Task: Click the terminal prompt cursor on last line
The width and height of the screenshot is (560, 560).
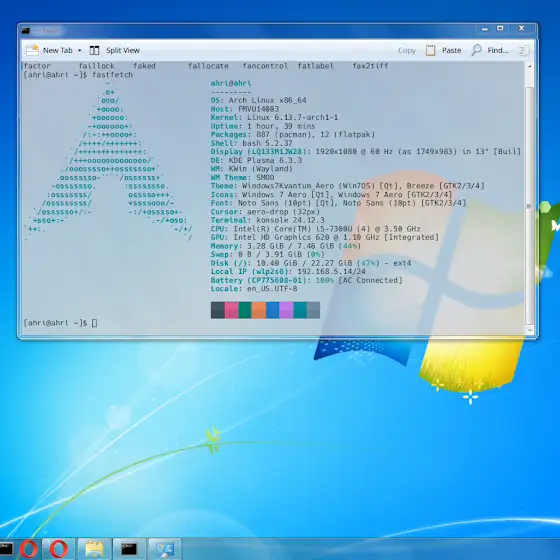Action: pyautogui.click(x=94, y=323)
